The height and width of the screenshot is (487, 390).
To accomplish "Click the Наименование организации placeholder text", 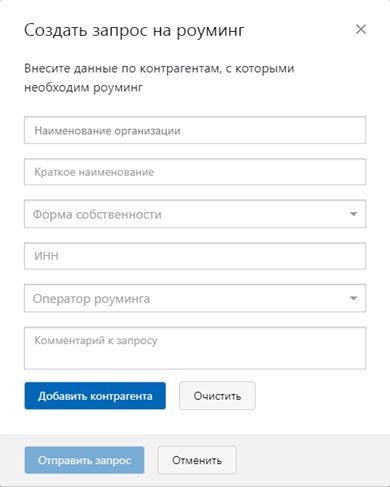I will [x=107, y=131].
